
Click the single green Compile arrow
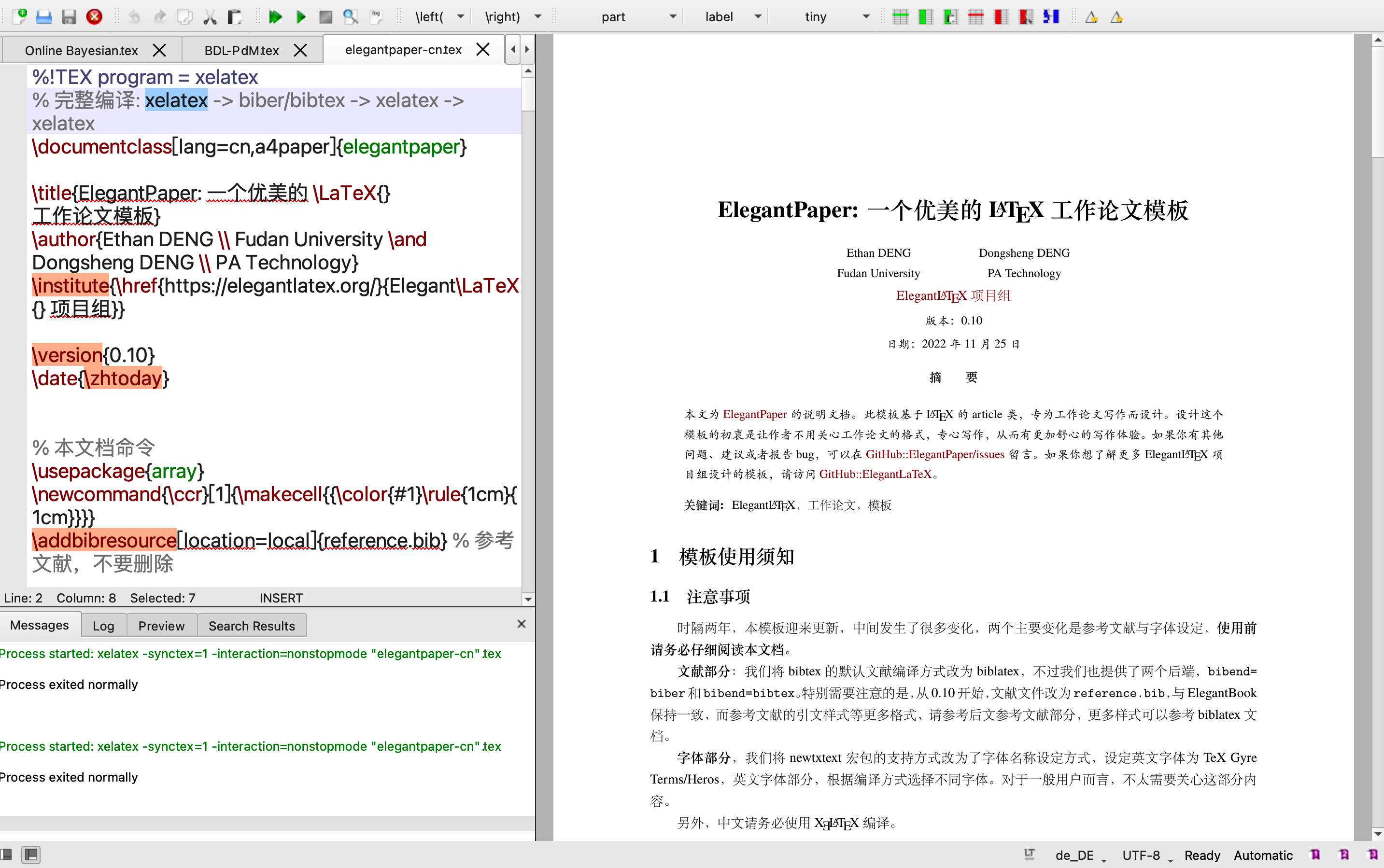pos(301,16)
